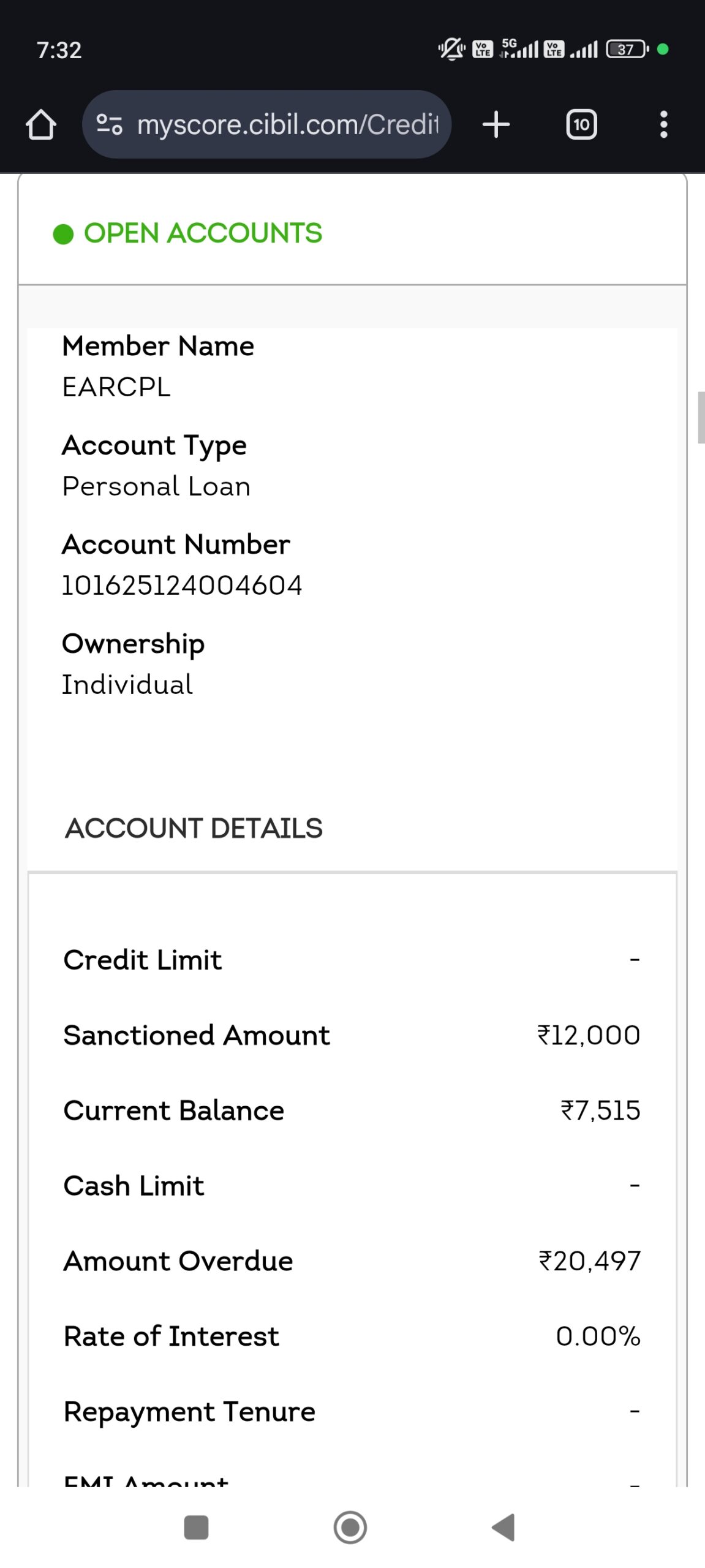The width and height of the screenshot is (705, 1568).
Task: Tap the EARCPL member name
Action: tap(116, 387)
